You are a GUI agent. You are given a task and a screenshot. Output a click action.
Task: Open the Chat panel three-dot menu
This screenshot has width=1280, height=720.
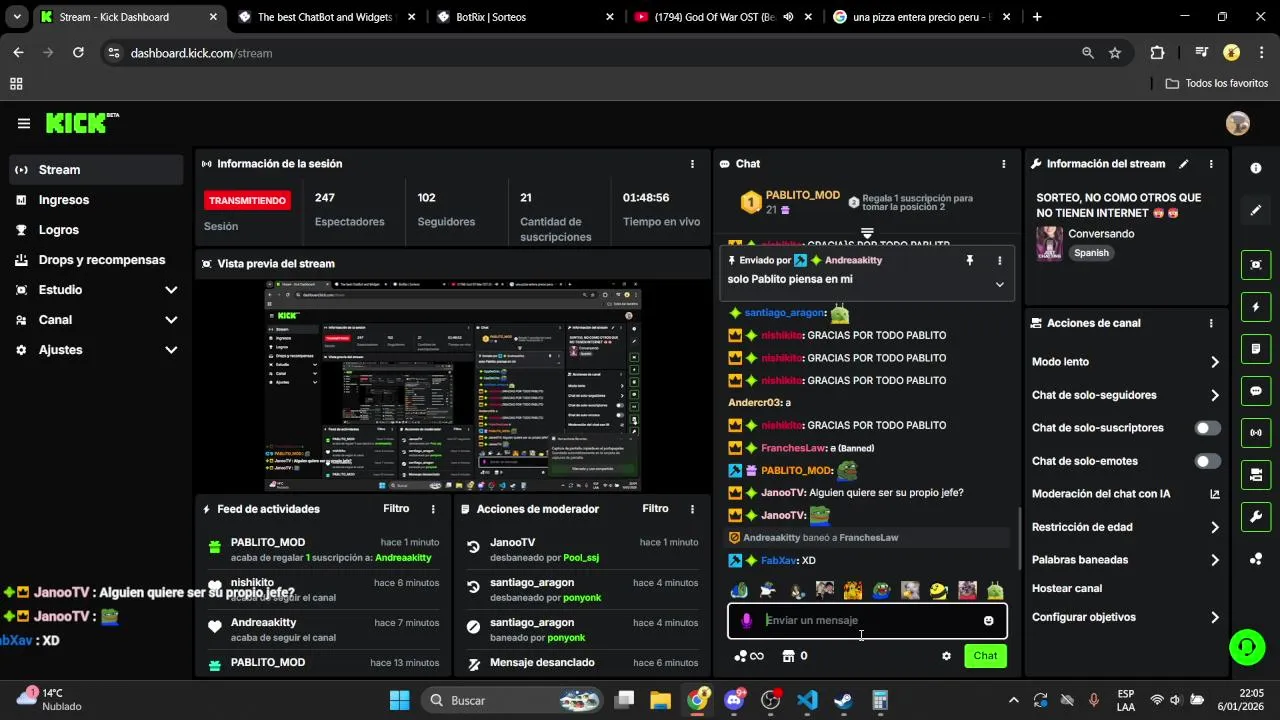[1004, 164]
